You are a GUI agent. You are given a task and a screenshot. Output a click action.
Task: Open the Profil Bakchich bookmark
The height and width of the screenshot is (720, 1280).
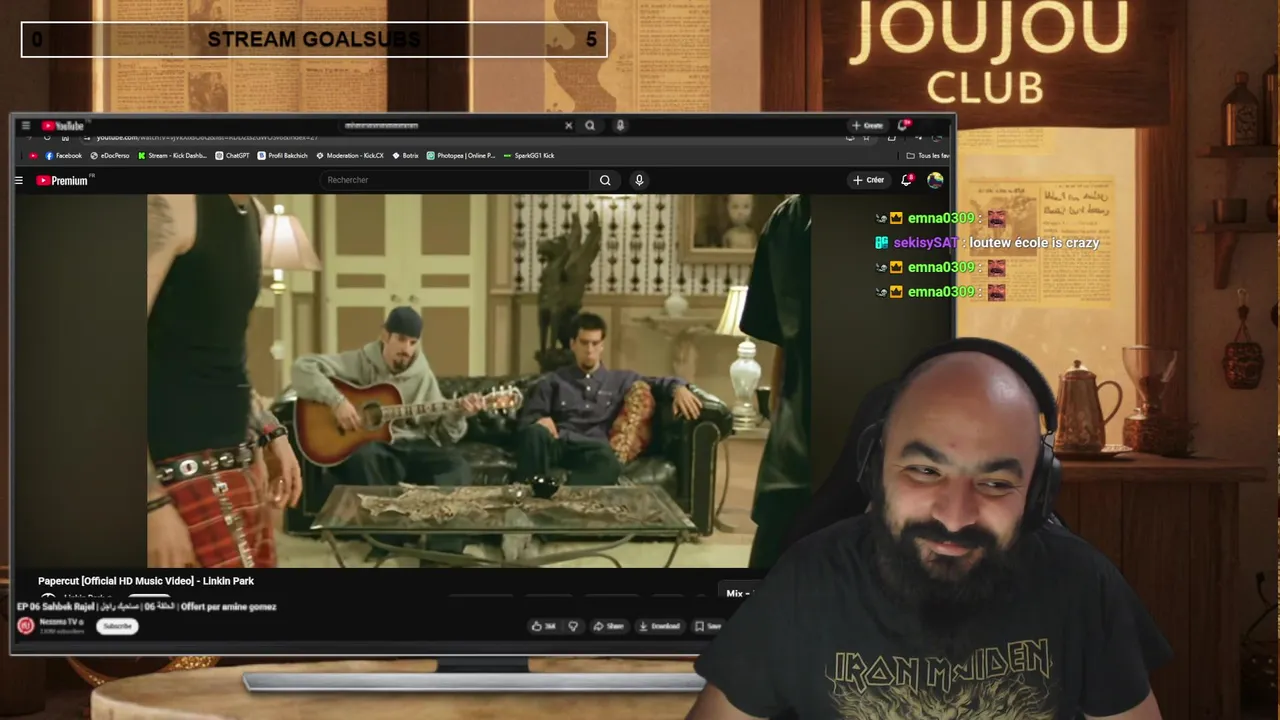pyautogui.click(x=283, y=156)
